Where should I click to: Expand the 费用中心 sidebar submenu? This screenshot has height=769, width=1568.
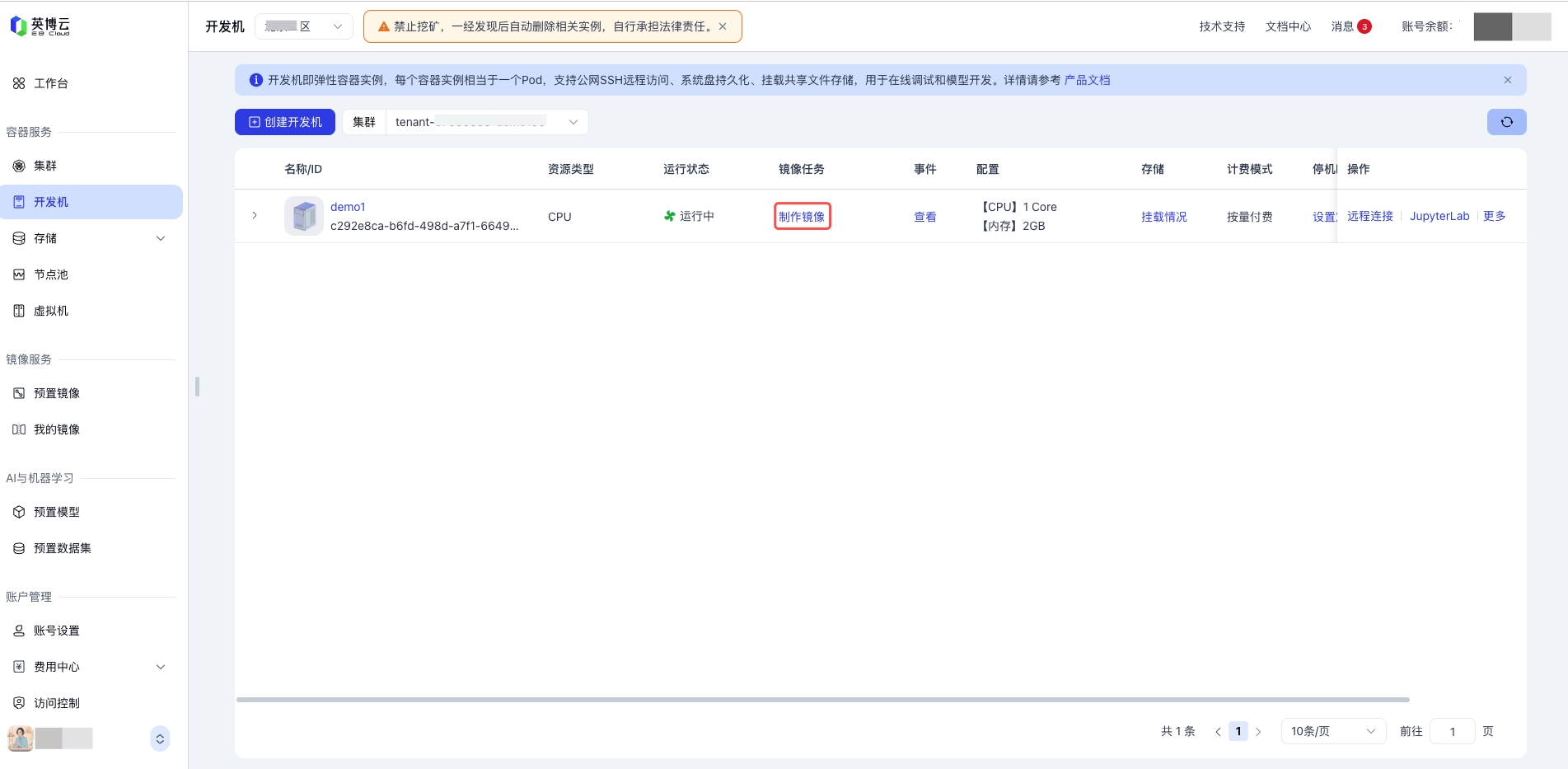[x=161, y=667]
